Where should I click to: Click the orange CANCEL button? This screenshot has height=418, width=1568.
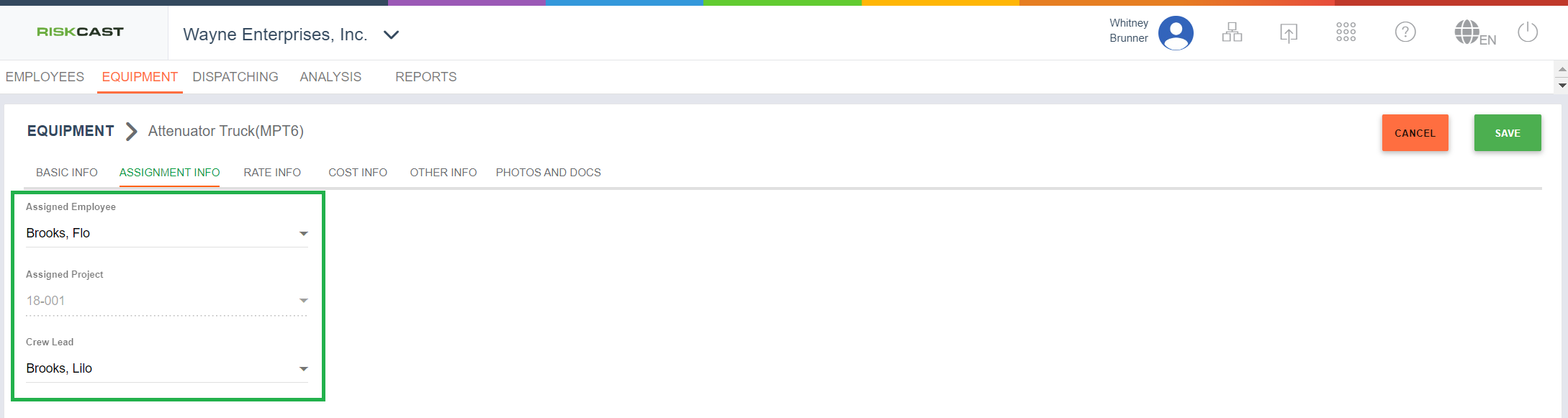click(x=1415, y=133)
